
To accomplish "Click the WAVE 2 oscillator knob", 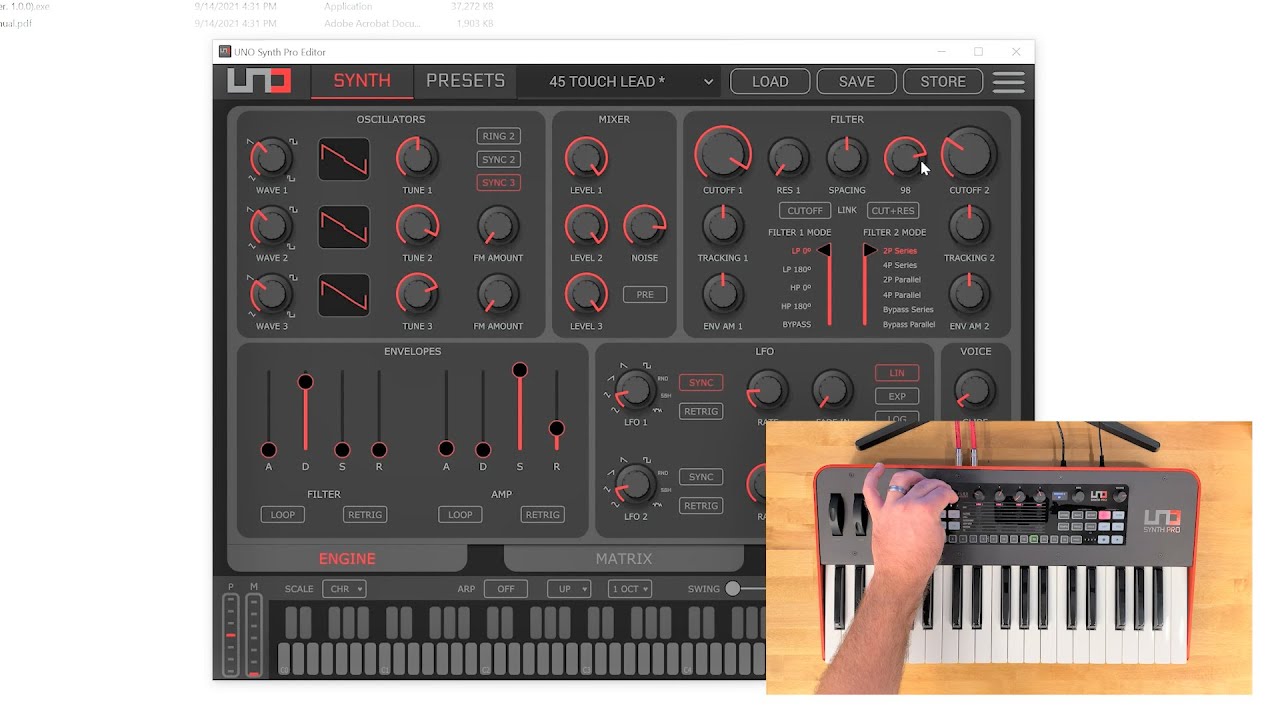I will tap(270, 226).
